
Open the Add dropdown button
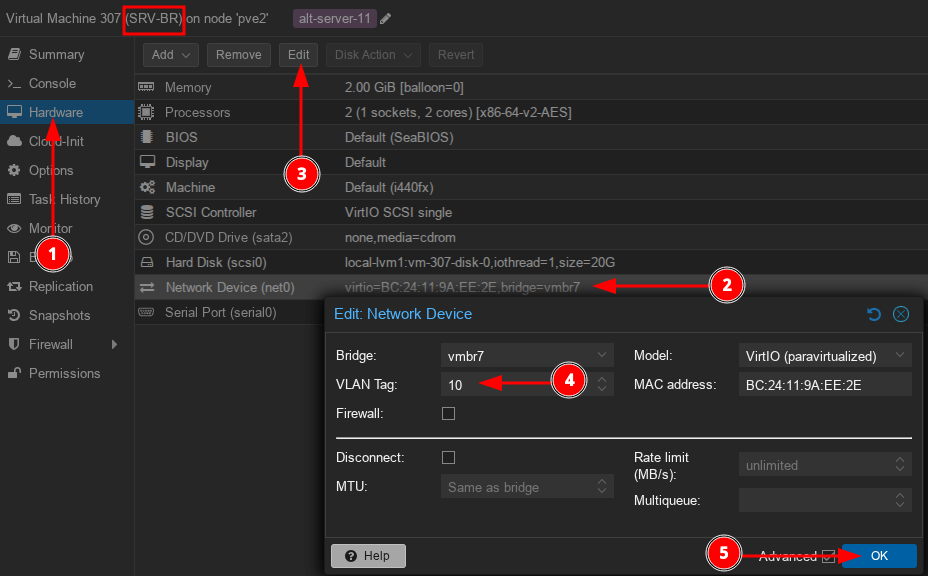171,55
